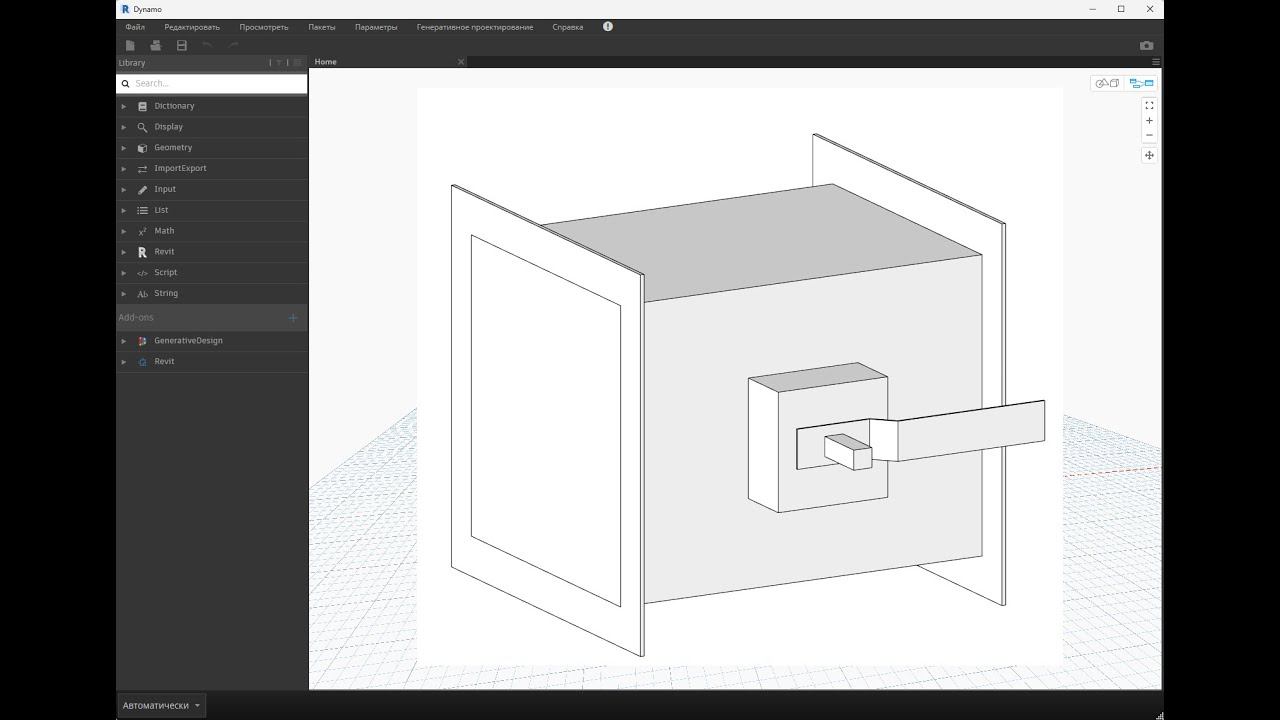Open the Просмотреть menu
The width and height of the screenshot is (1280, 720).
264,27
